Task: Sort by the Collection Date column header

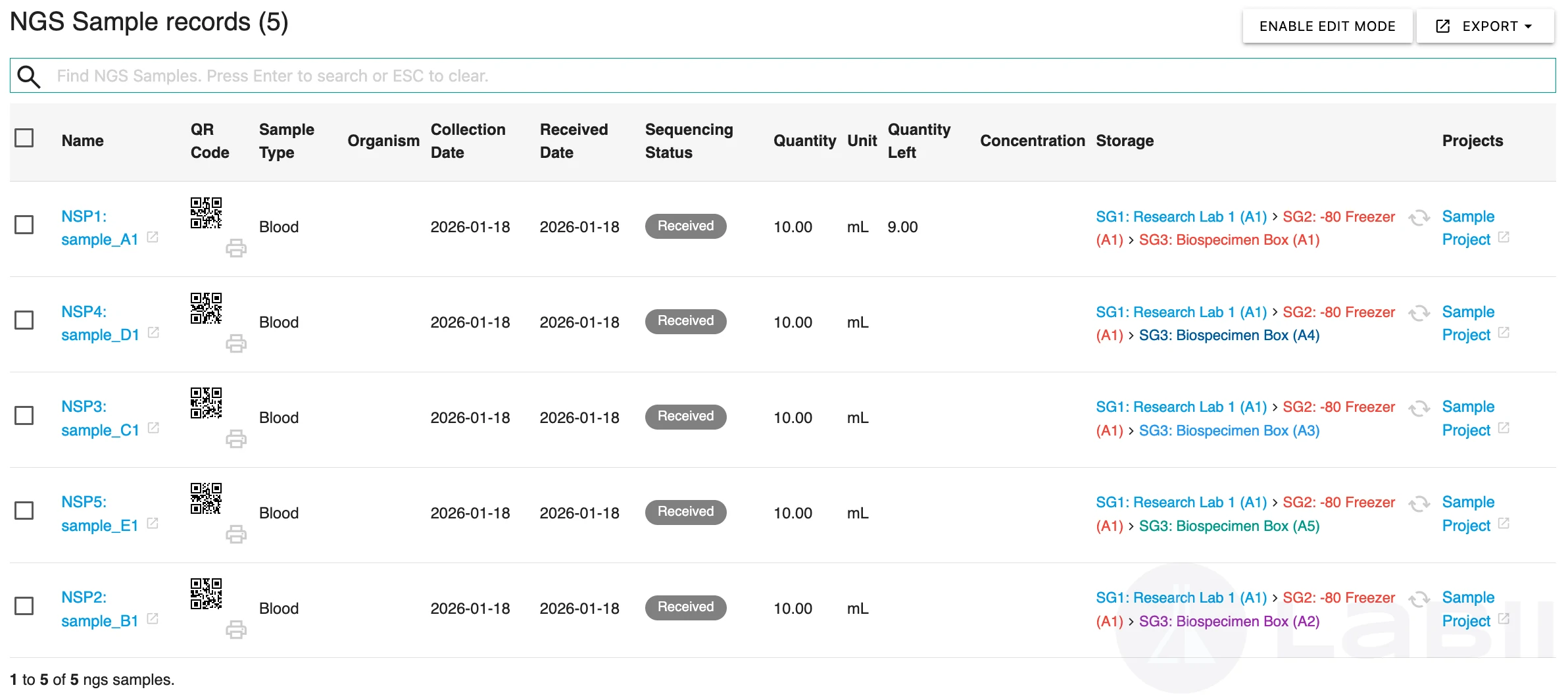Action: tap(468, 141)
